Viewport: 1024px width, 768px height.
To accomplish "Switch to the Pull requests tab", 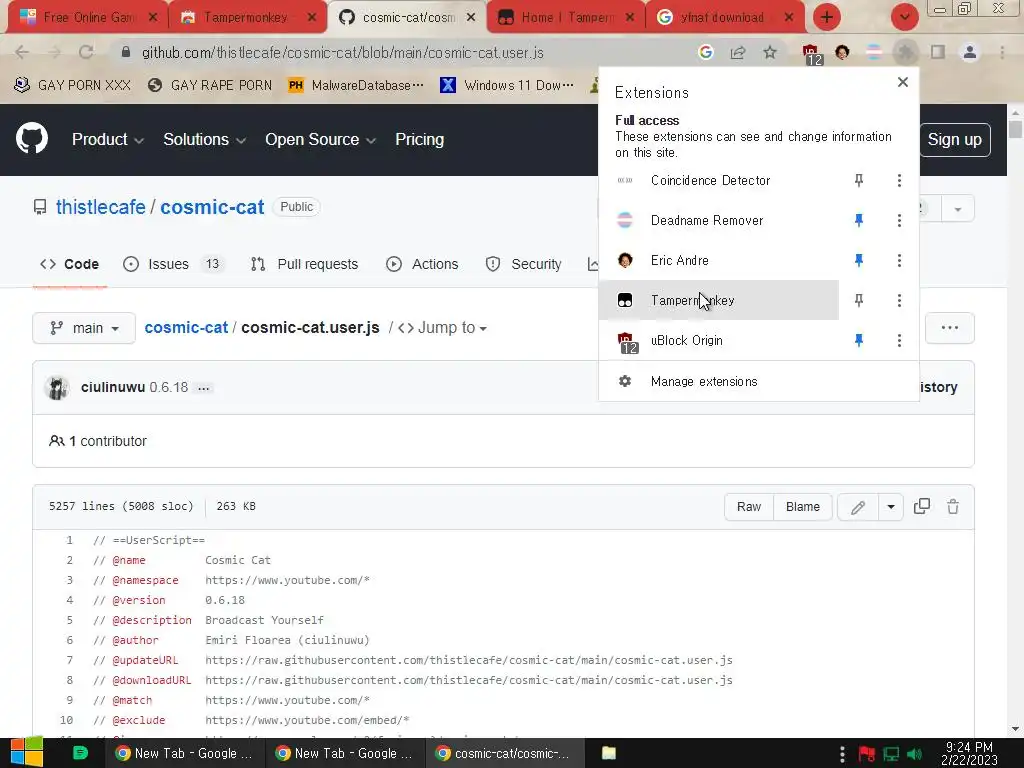I will click(304, 264).
